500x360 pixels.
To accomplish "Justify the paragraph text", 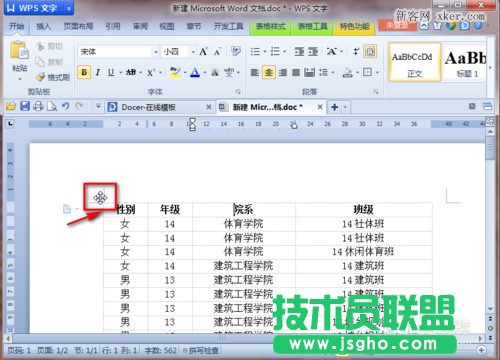I will pos(296,72).
